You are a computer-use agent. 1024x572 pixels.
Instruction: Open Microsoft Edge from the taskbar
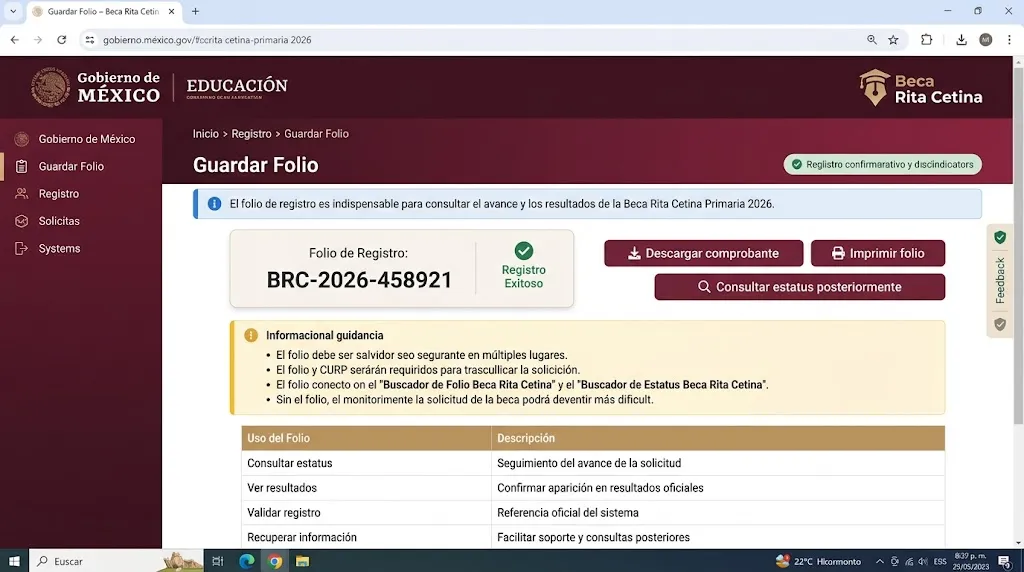click(x=247, y=561)
